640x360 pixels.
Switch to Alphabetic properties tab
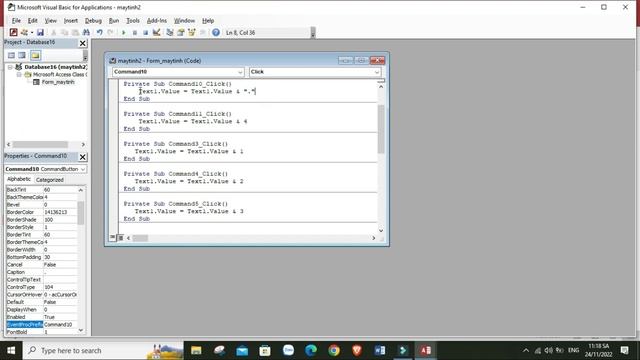(19, 179)
